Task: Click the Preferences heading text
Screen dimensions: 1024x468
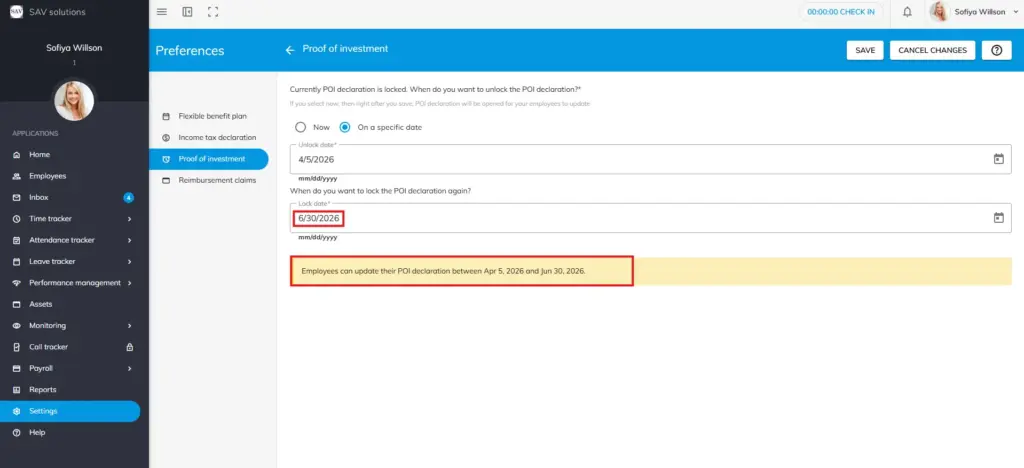Action: pyautogui.click(x=189, y=51)
